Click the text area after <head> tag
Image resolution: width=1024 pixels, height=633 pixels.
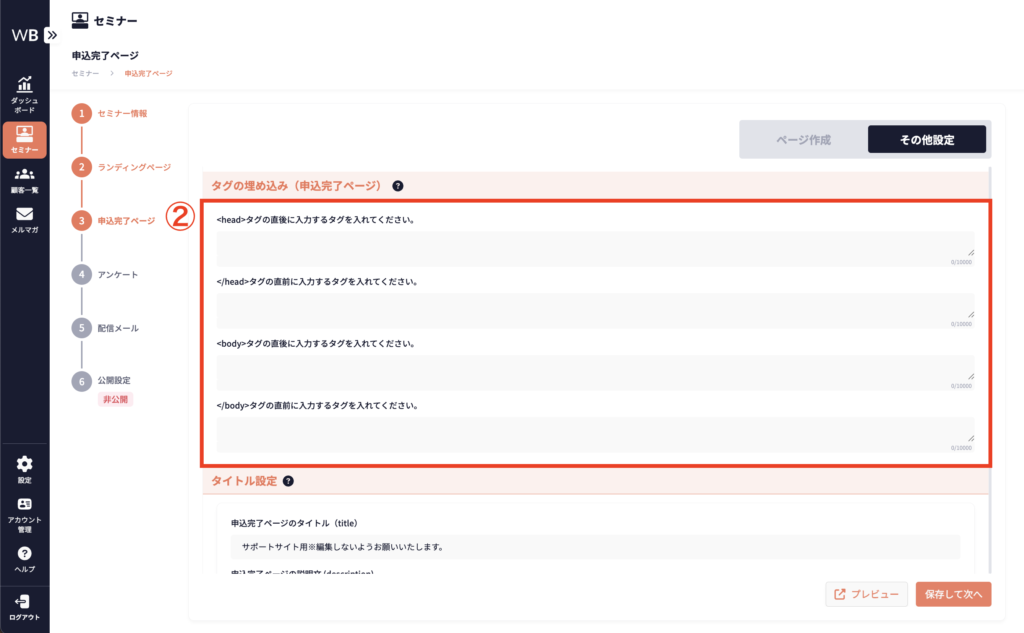(595, 247)
